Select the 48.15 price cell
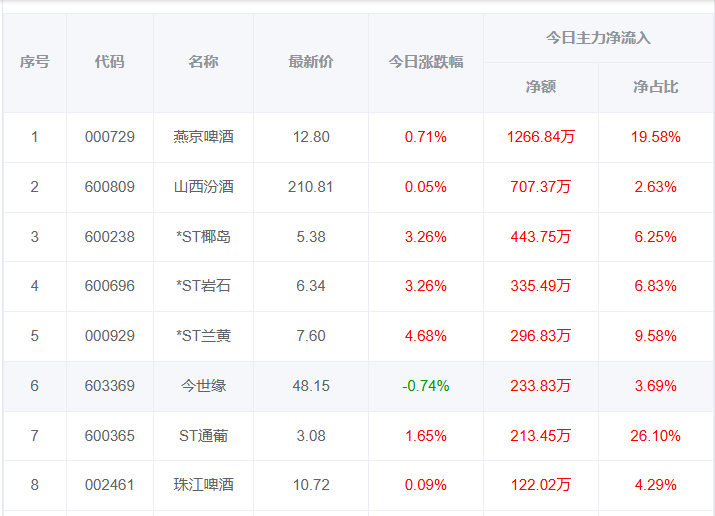The image size is (715, 516). click(311, 386)
